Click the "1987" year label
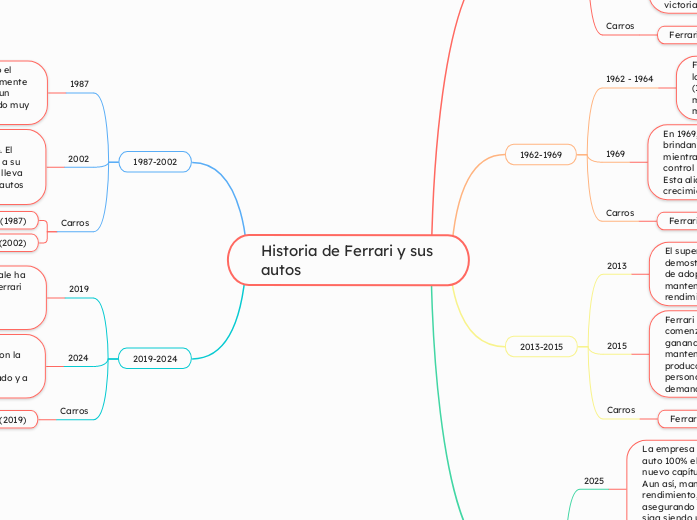This screenshot has height=520, width=697. [x=80, y=84]
